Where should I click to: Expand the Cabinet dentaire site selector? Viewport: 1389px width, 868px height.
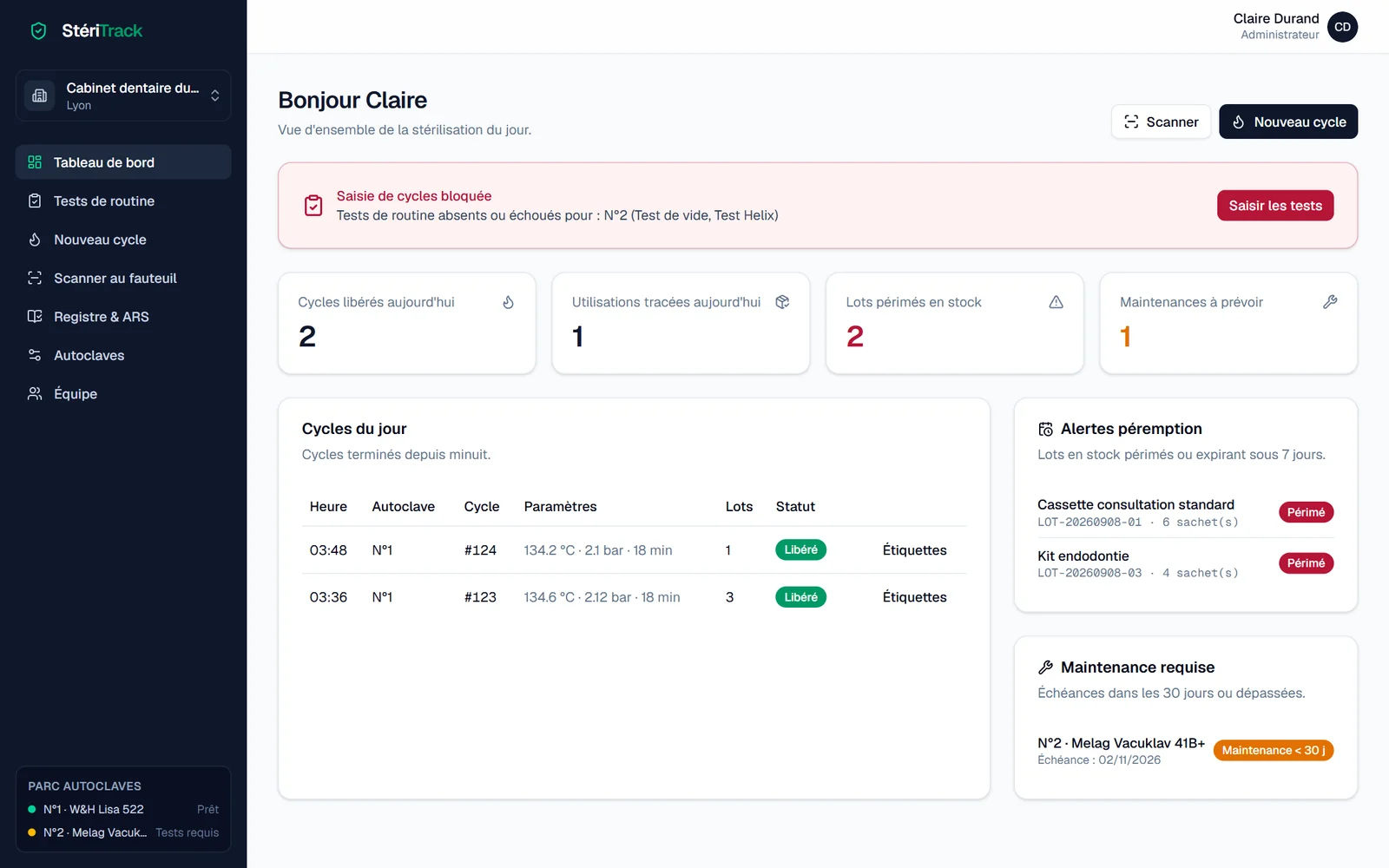coord(123,95)
